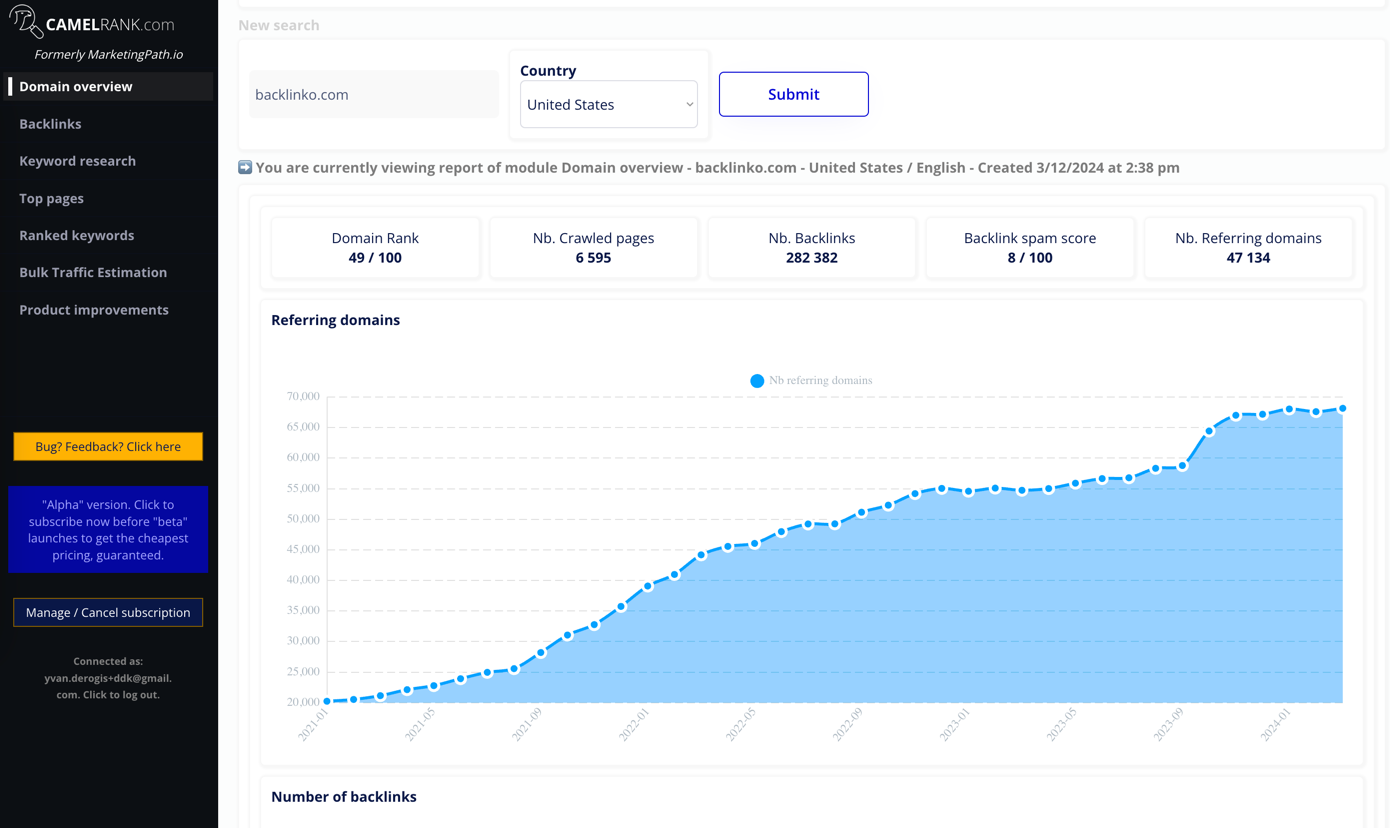Click the 45,000 y-axis label
Viewport: 1390px width, 828px height.
click(303, 550)
